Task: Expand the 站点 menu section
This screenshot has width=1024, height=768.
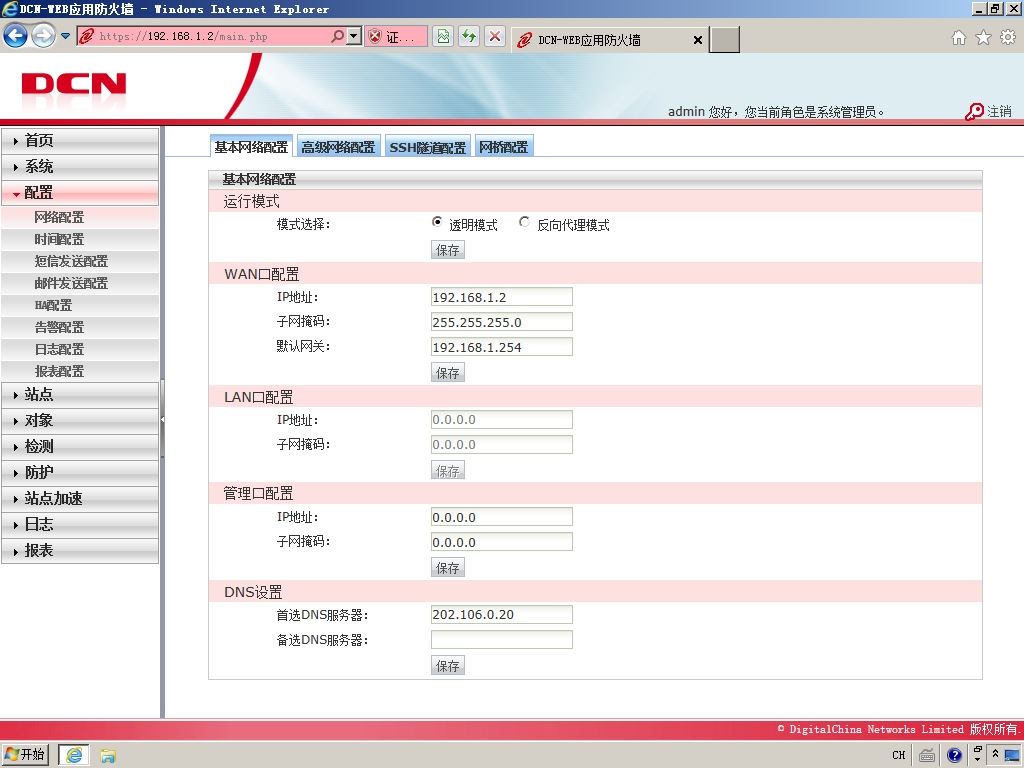Action: tap(80, 394)
